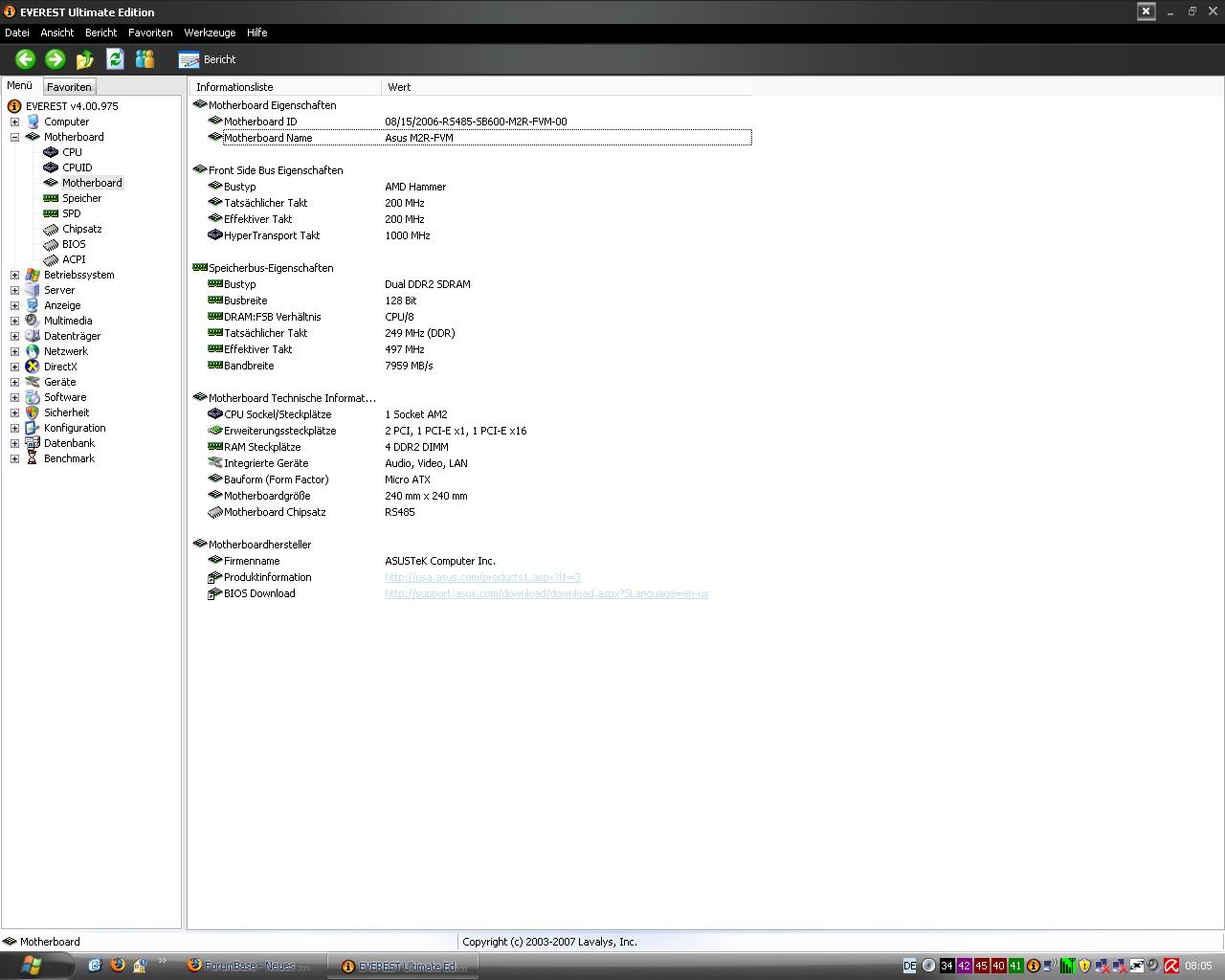Open the Werkzeuge menu

pyautogui.click(x=210, y=33)
